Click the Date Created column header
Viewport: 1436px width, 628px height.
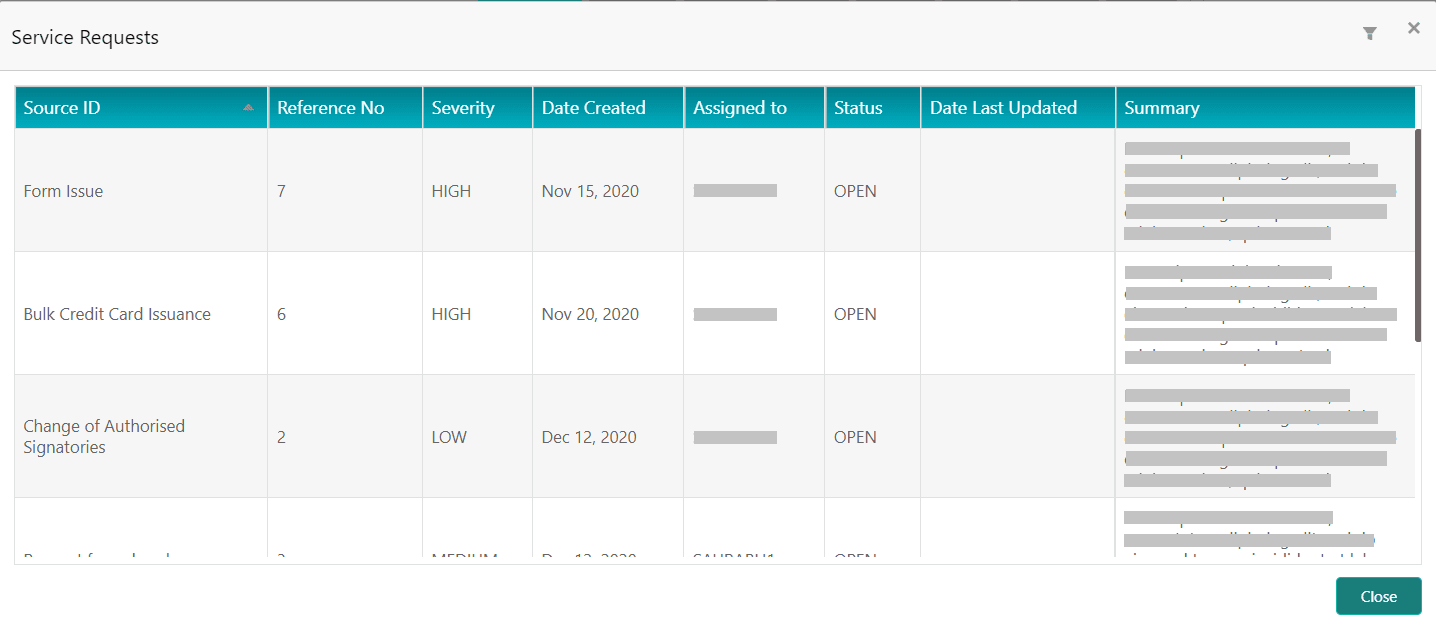pyautogui.click(x=593, y=108)
